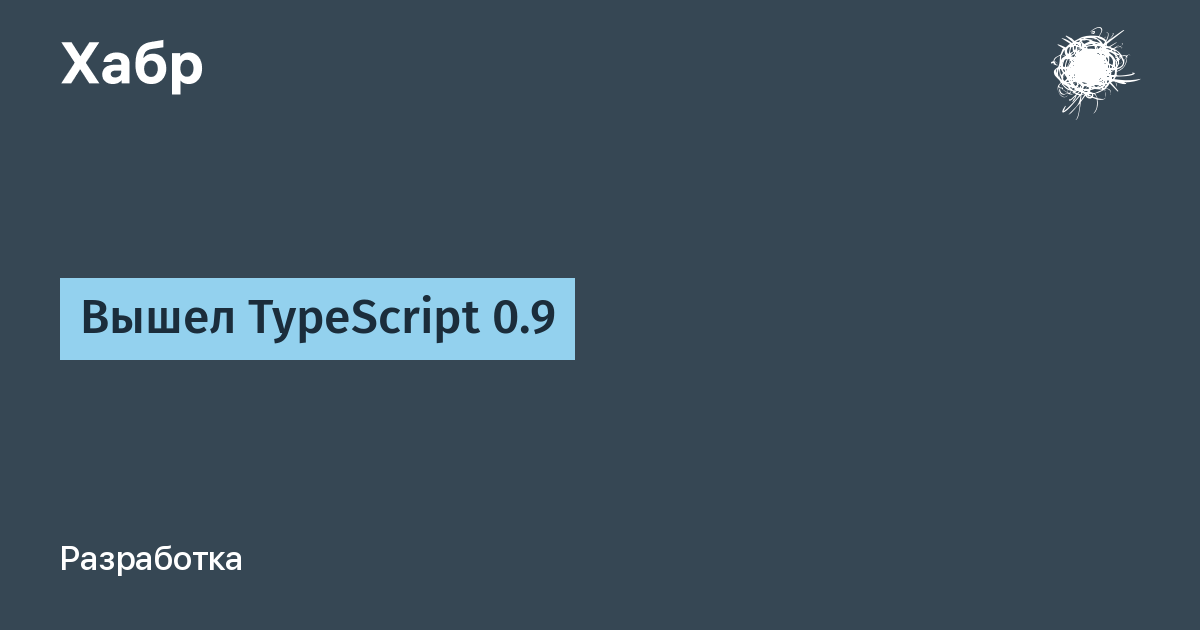
Task: Click the blue banner's right edge after 0.9
Action: tap(565, 319)
